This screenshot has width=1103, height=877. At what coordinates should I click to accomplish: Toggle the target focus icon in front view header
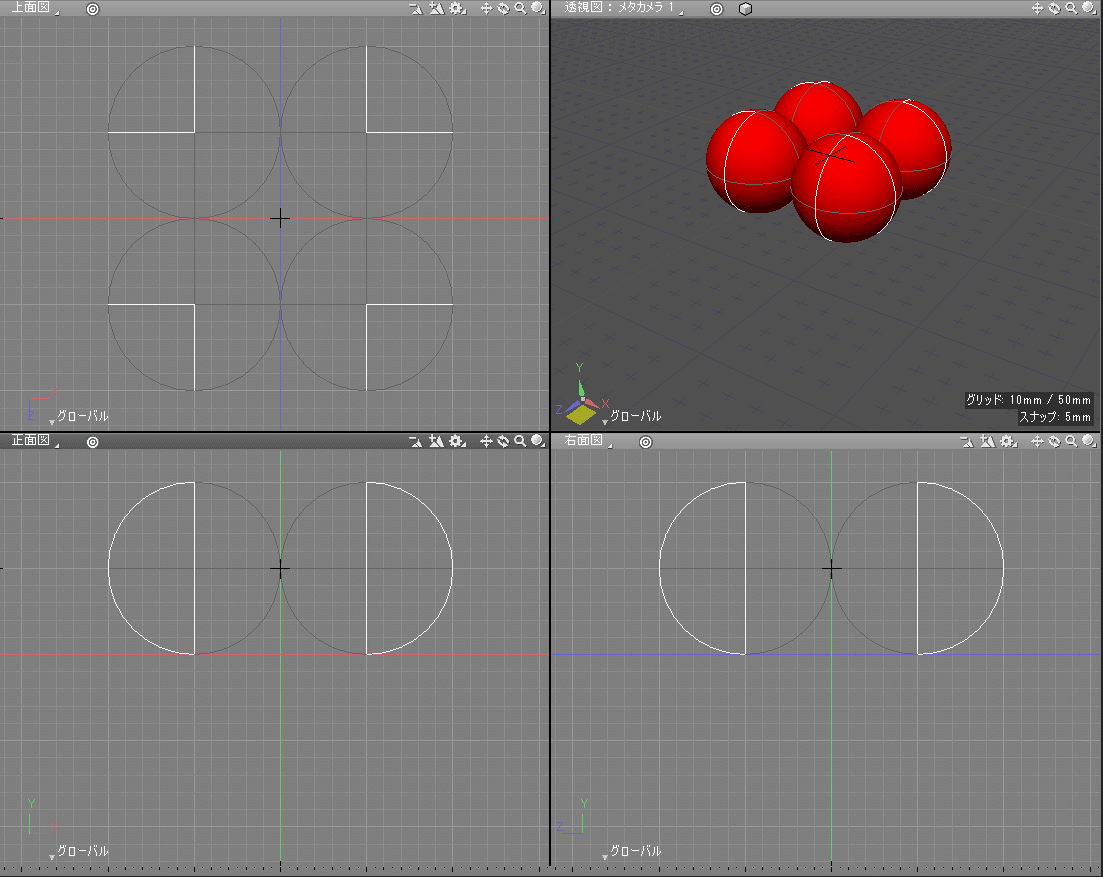point(92,441)
